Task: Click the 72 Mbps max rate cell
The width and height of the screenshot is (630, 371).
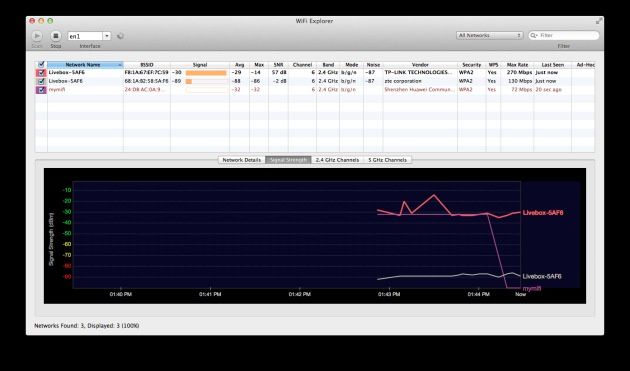Action: pyautogui.click(x=521, y=90)
